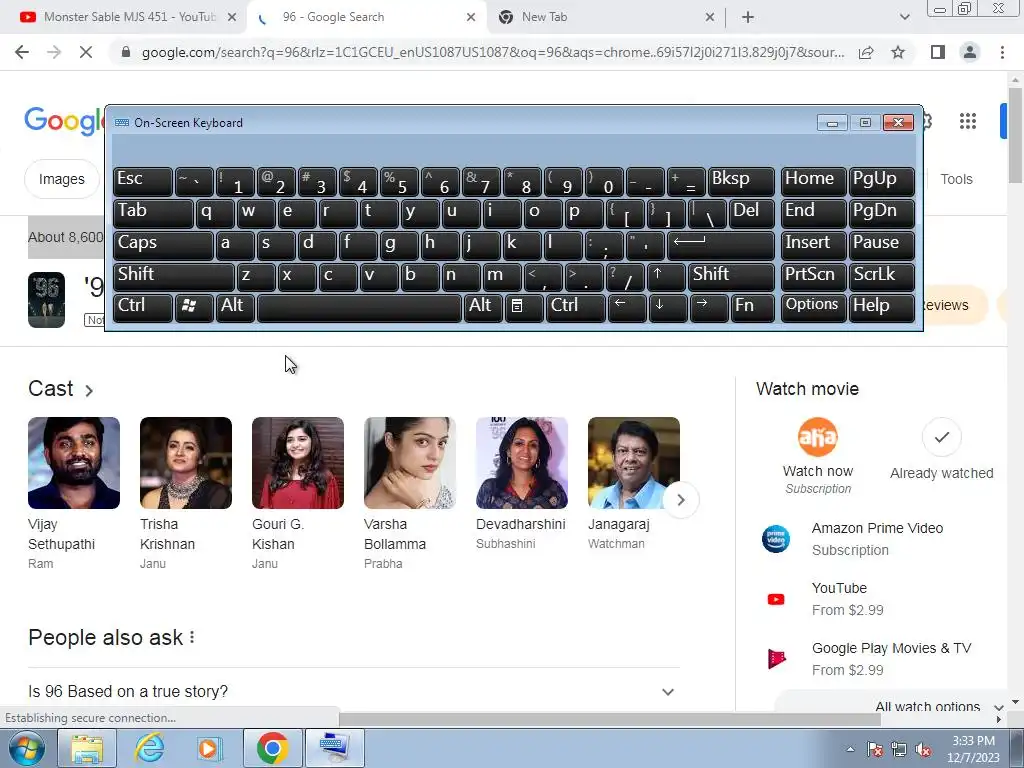
Task: Open Google apps grid icon
Action: pos(968,121)
